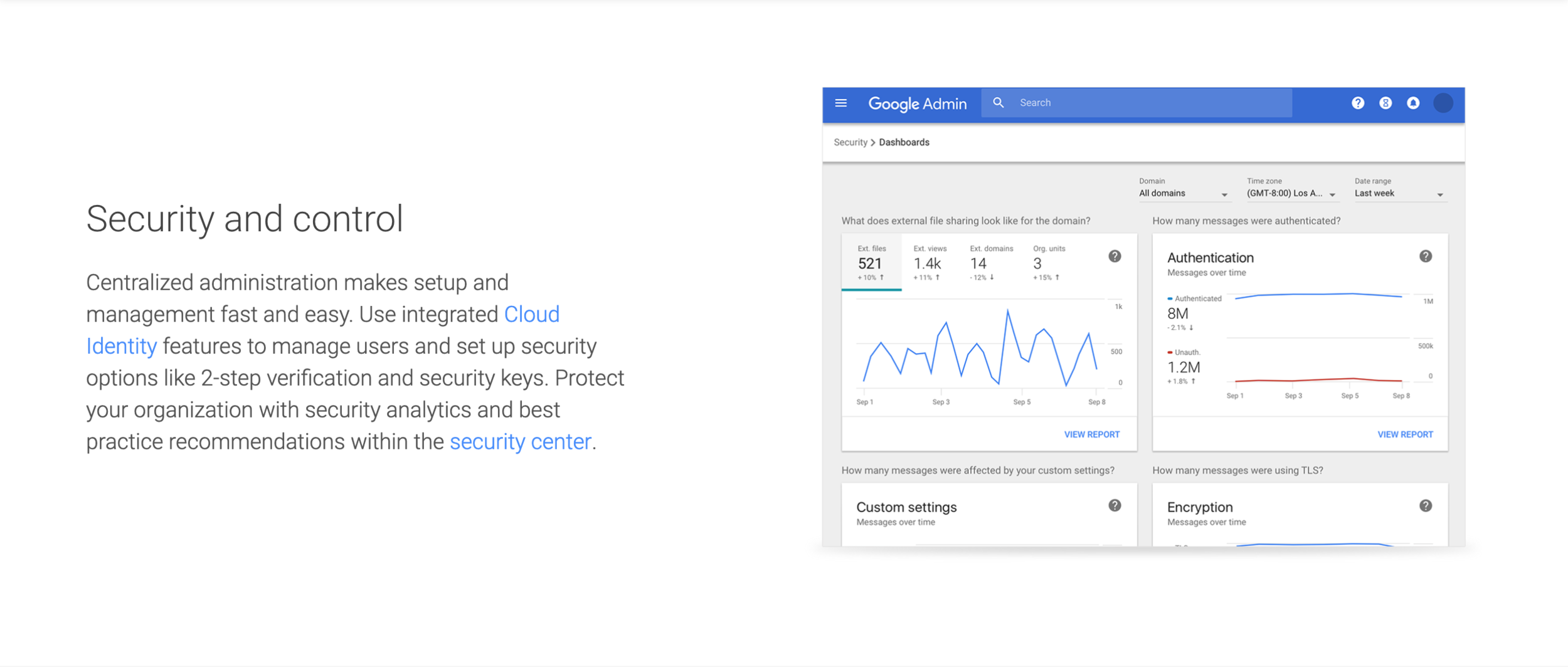
Task: Click inside the Search field
Action: click(1136, 103)
